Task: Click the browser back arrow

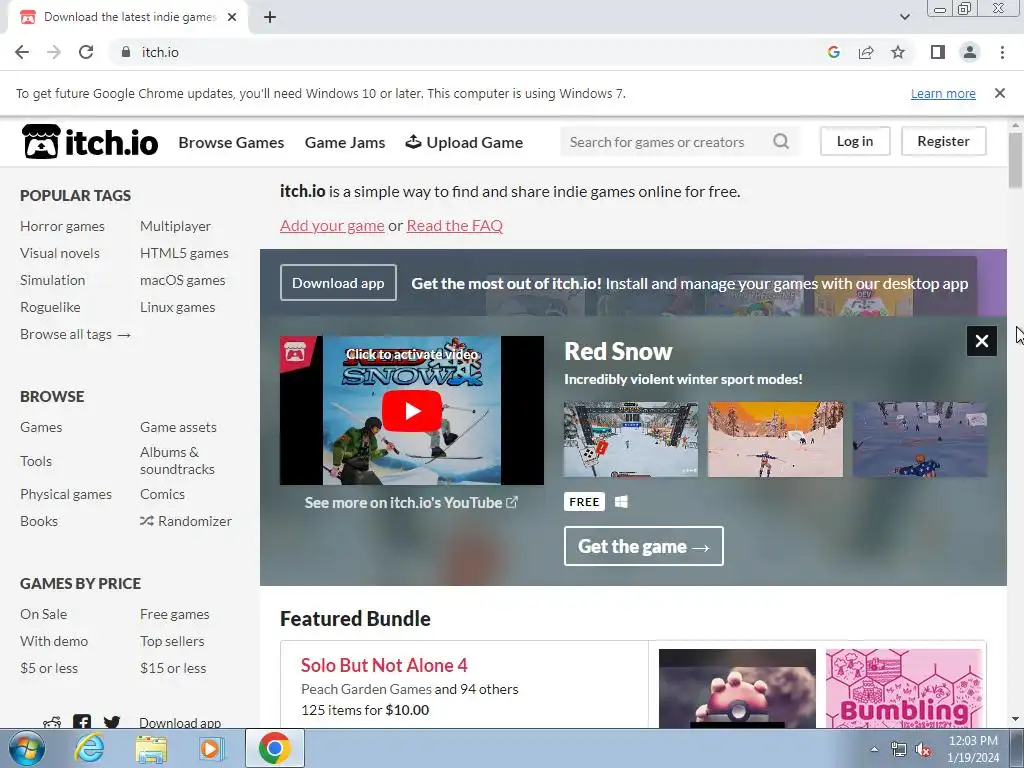Action: click(x=22, y=52)
